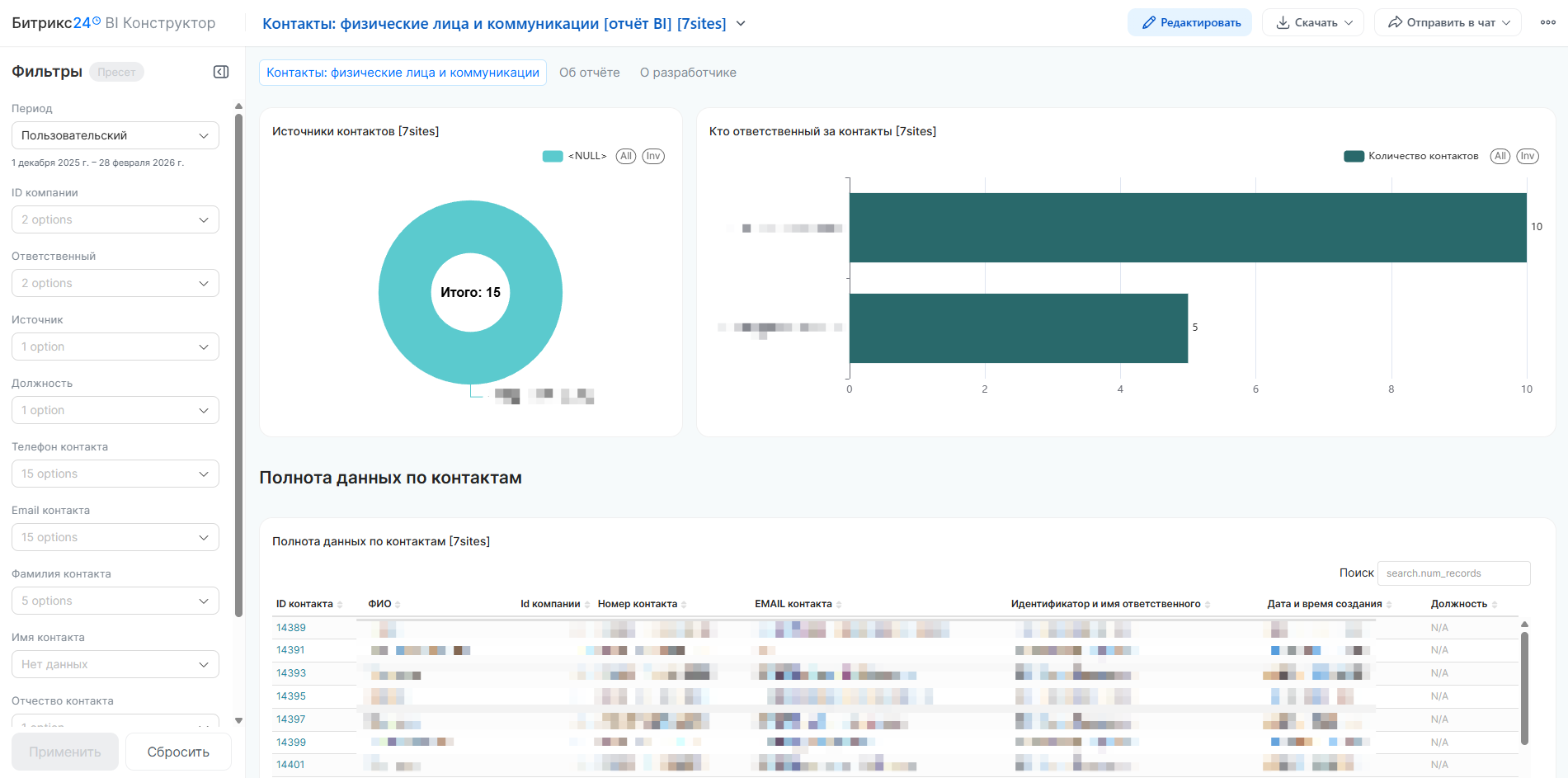The width and height of the screenshot is (1568, 778).
Task: Open the Должность filter dropdown
Action: coord(115,410)
